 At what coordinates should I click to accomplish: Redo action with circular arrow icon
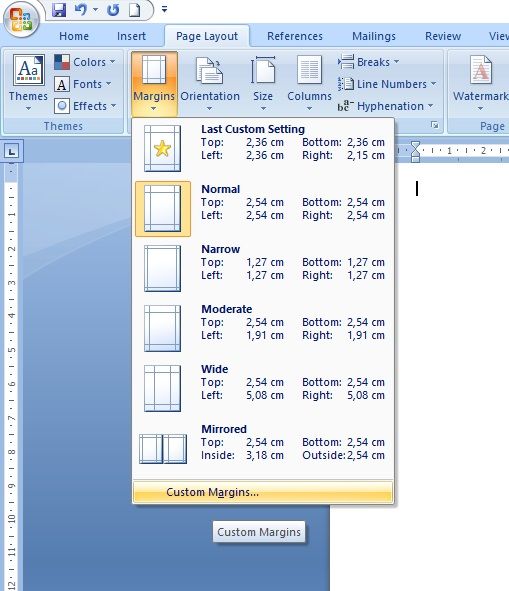click(113, 9)
